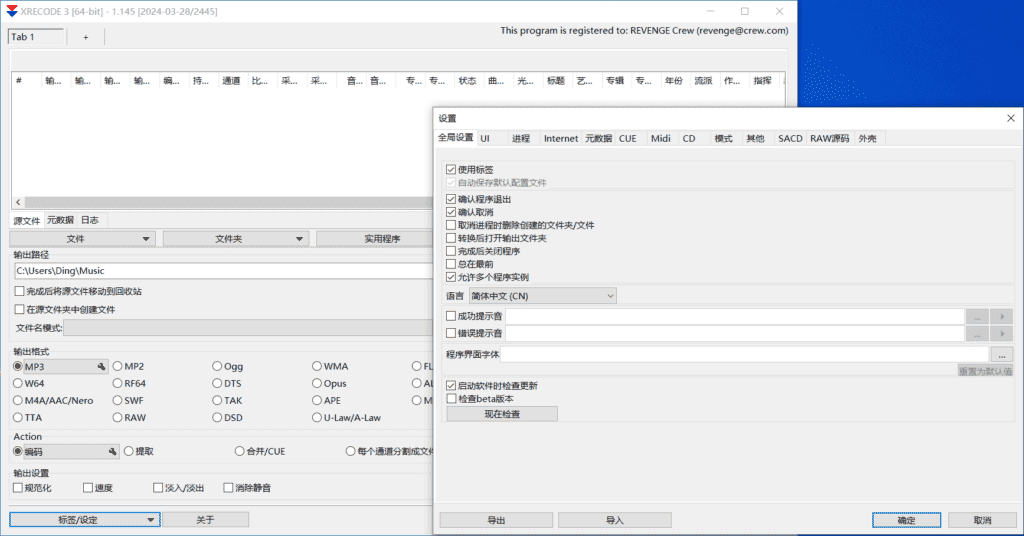
Task: Choose the 合并/CUE action option
Action: pyautogui.click(x=239, y=451)
